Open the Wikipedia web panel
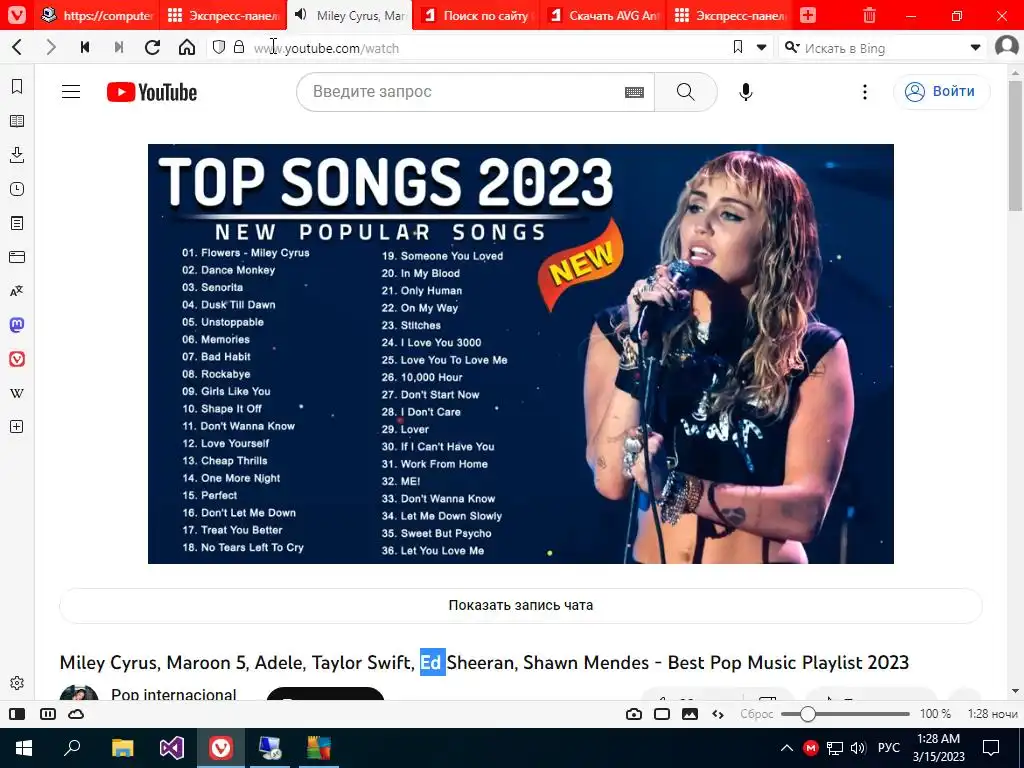The height and width of the screenshot is (768, 1024). [x=17, y=393]
